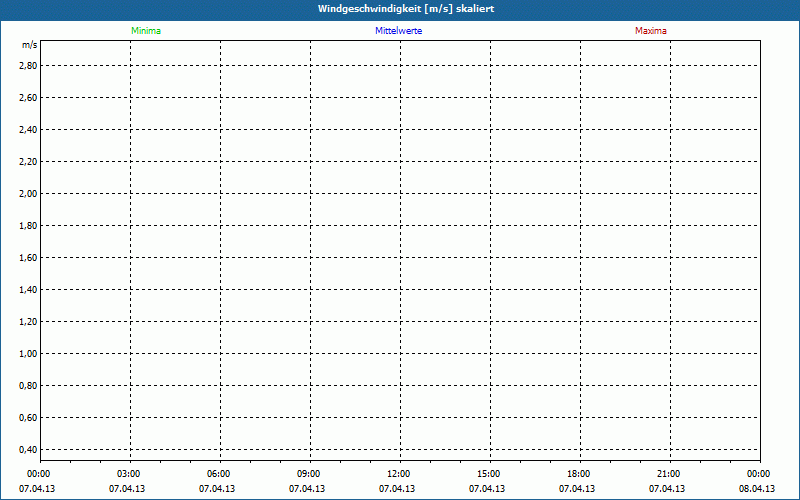Click the 08.04.13 date label
The width and height of the screenshot is (800, 500).
point(757,489)
